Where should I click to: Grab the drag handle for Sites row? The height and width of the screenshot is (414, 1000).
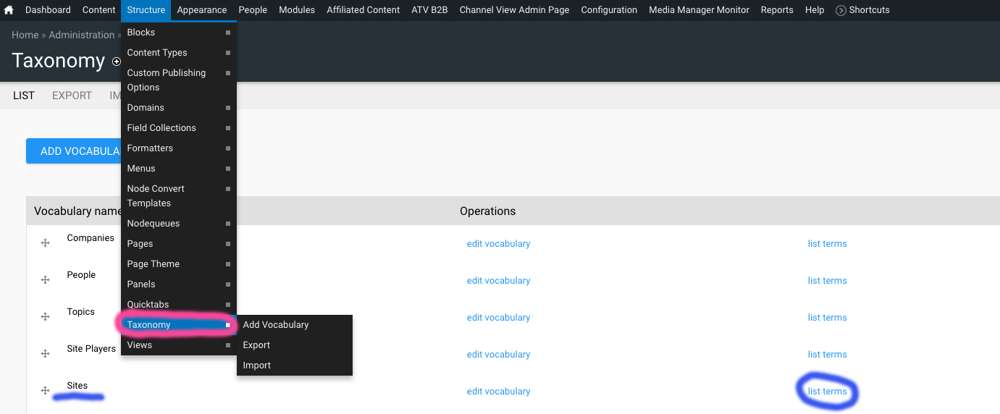coord(45,390)
